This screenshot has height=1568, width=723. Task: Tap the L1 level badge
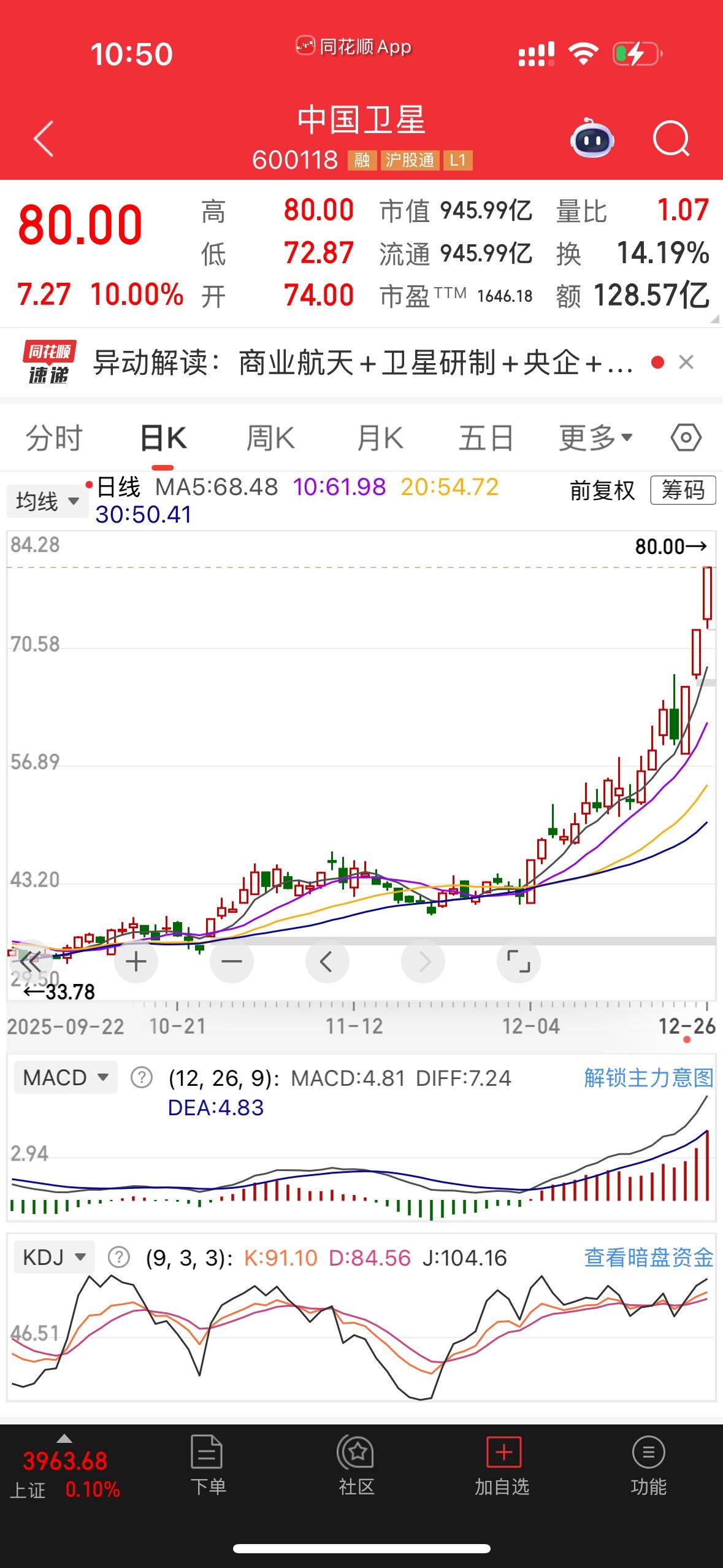pos(457,161)
